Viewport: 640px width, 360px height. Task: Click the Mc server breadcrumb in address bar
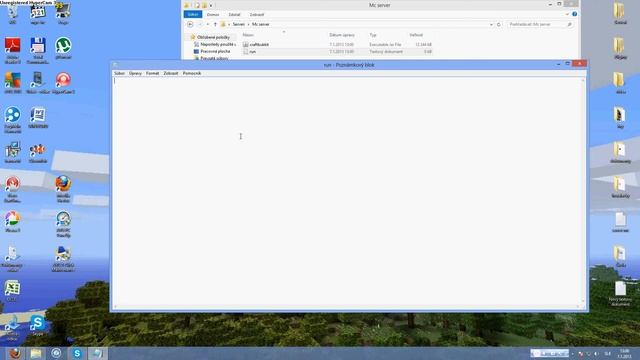coord(260,24)
